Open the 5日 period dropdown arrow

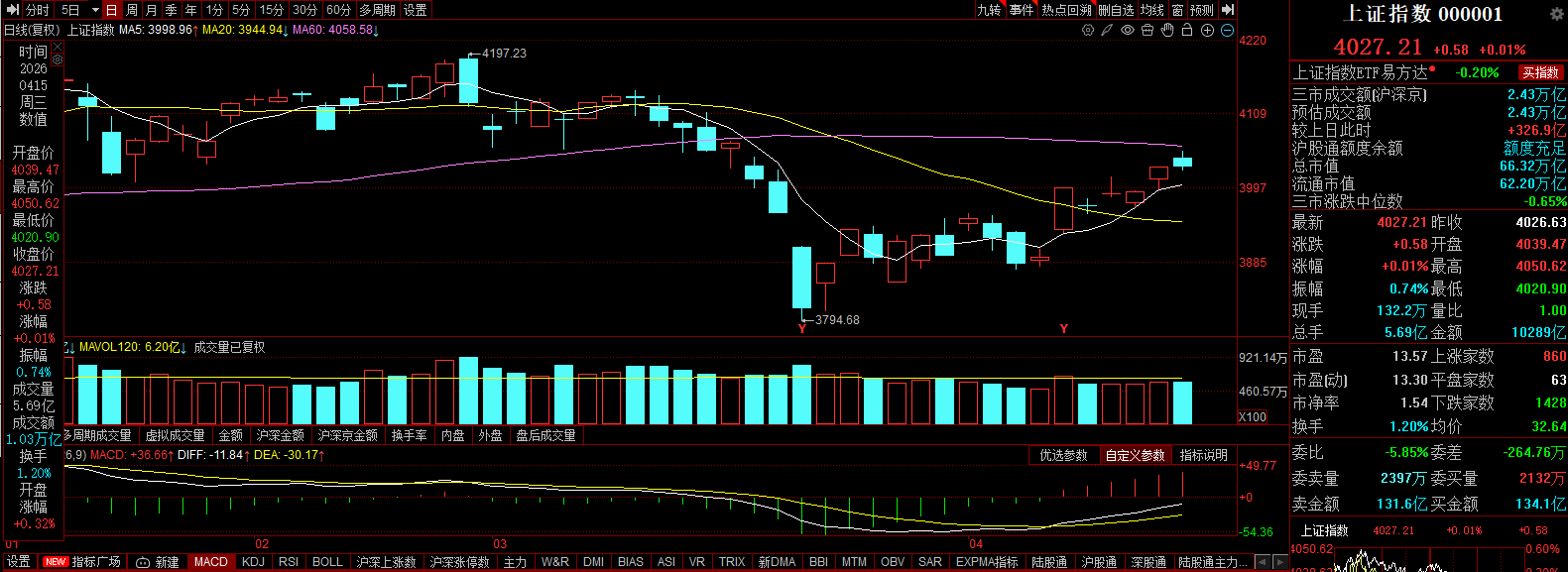click(x=95, y=10)
